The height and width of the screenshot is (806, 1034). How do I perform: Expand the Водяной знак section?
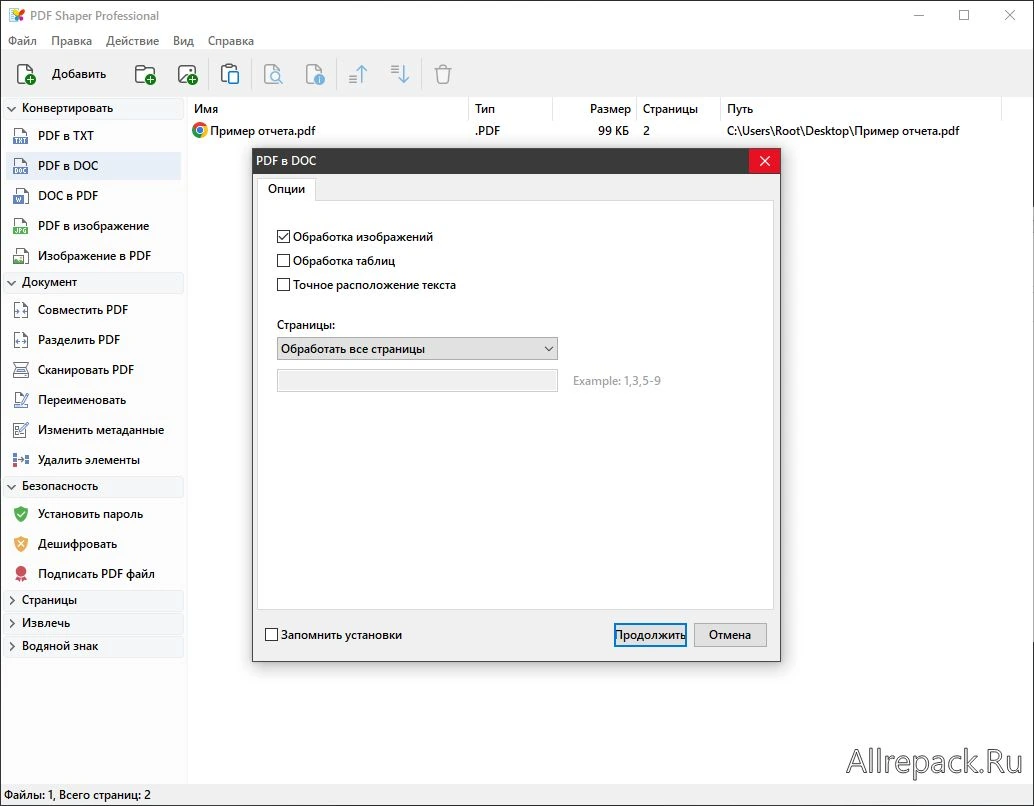click(12, 646)
